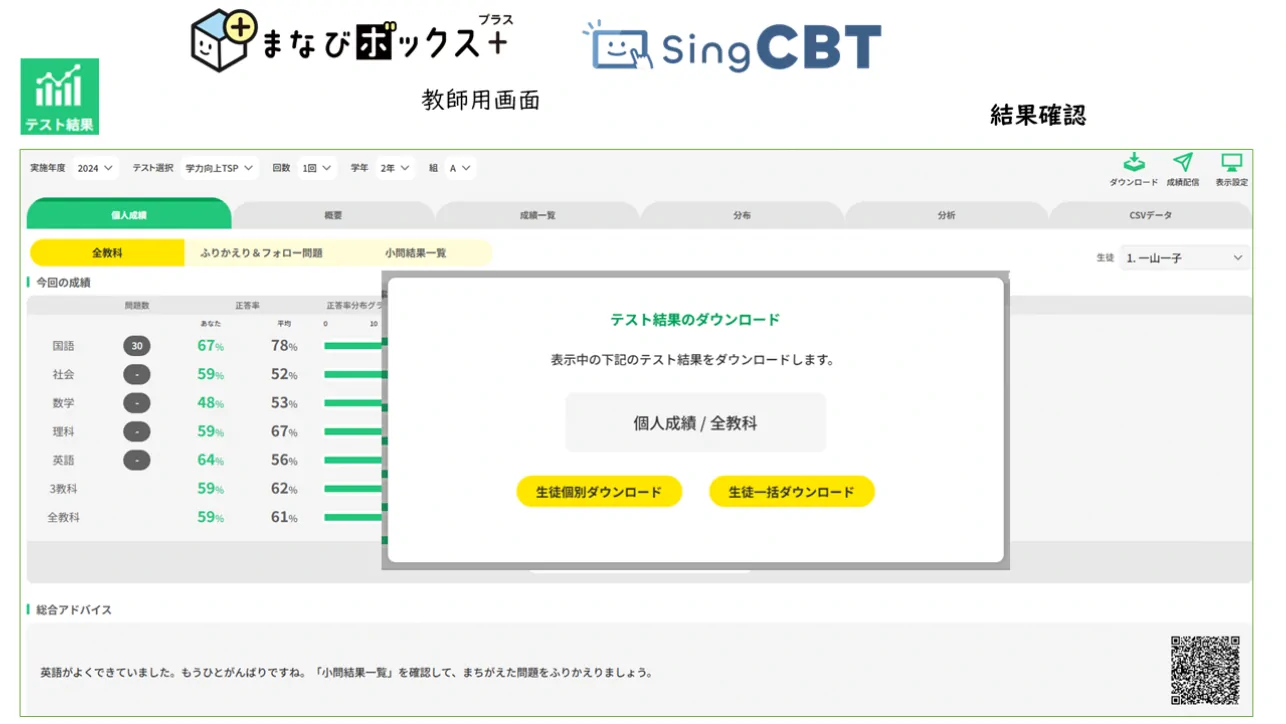Select ふりかえり＆フォロー問題 sub-tab
1286x724 pixels.
[x=261, y=254]
